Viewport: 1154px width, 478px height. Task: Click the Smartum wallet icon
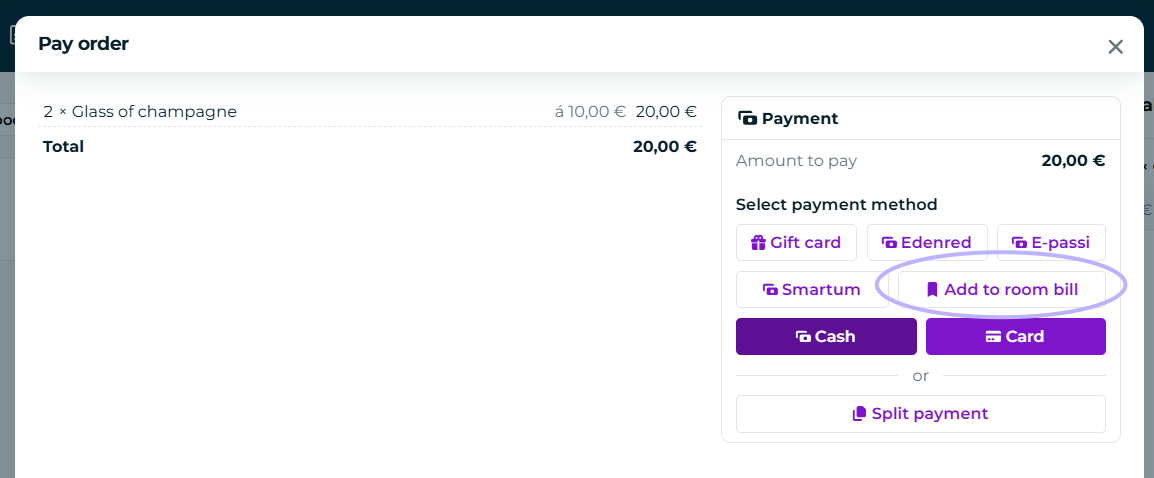tap(770, 289)
